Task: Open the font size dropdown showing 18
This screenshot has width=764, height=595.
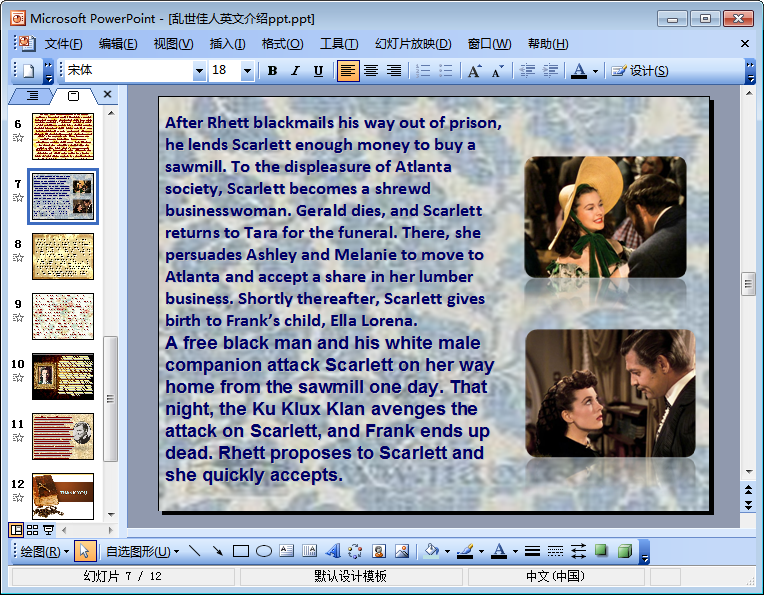Action: (248, 71)
